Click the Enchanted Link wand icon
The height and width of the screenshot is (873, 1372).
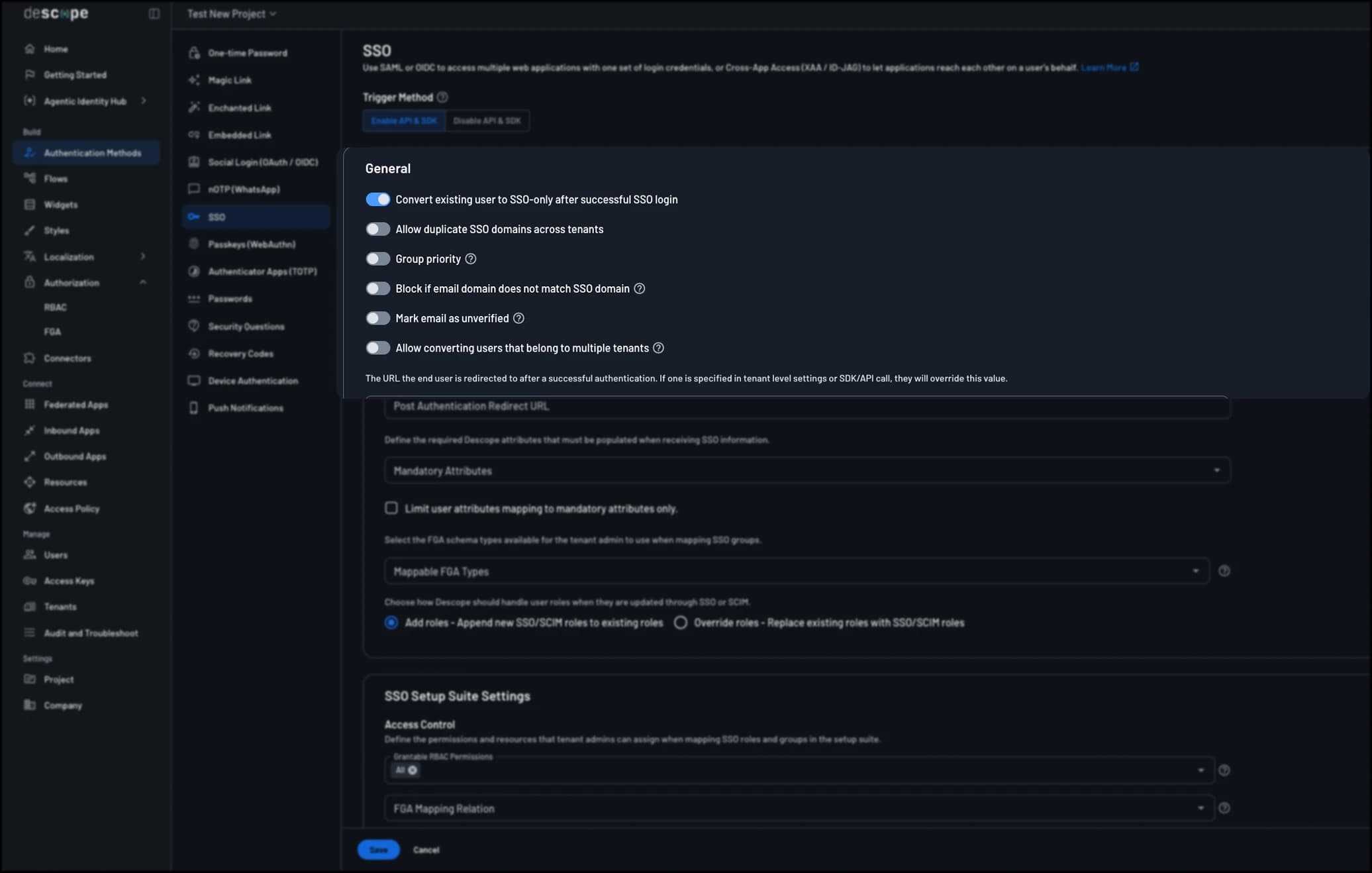point(194,107)
